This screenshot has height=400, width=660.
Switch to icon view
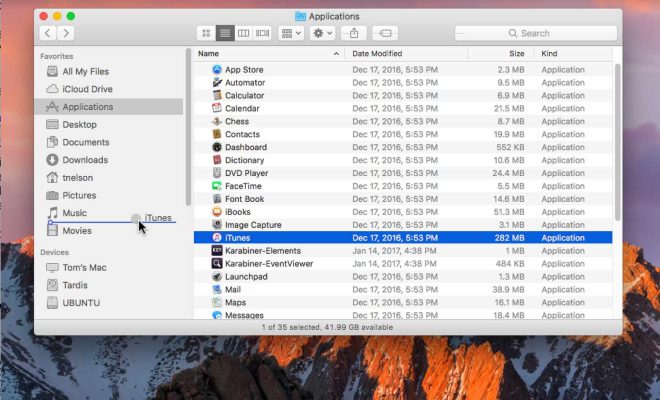206,33
